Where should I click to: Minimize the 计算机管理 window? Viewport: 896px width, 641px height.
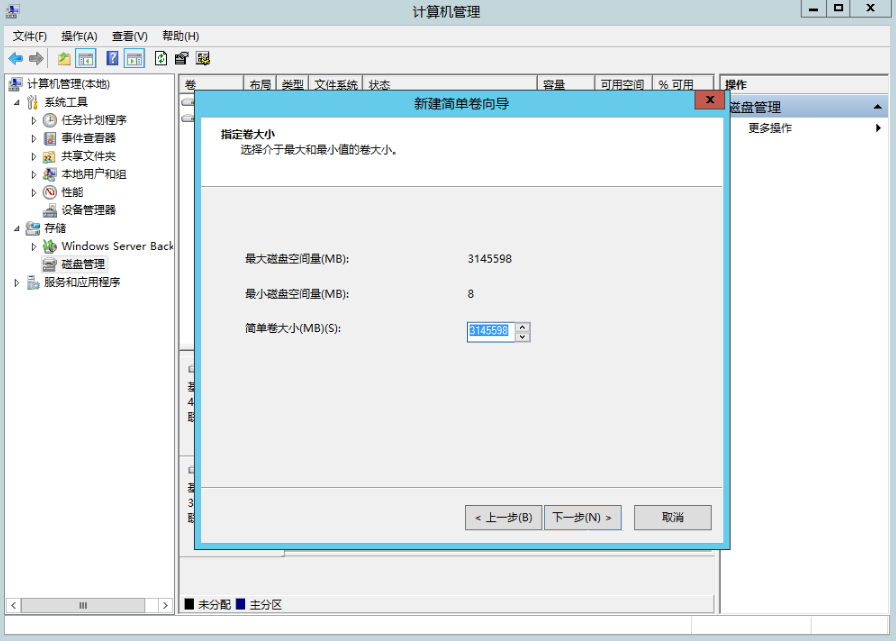[813, 8]
